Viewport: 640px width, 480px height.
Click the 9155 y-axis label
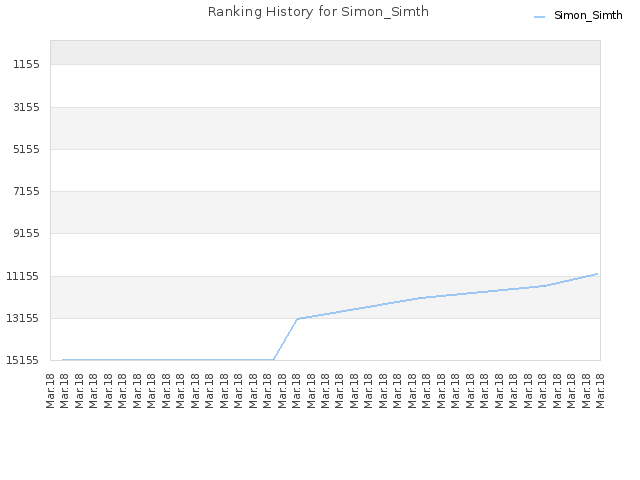point(27,233)
